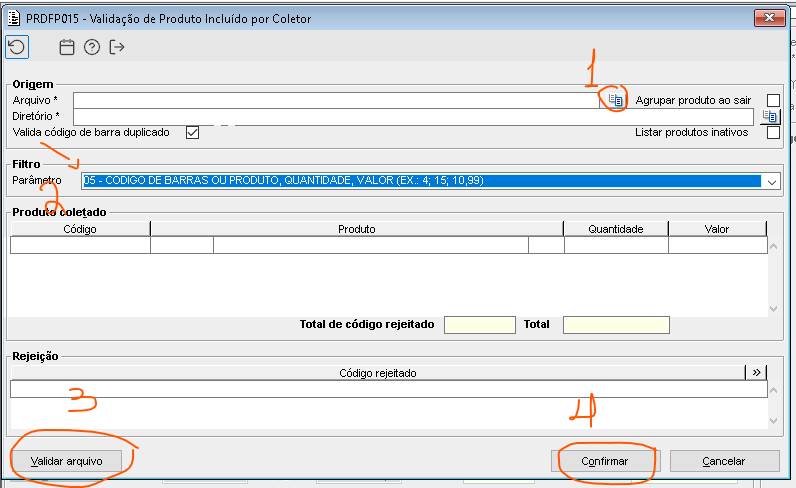Click the Quantidade column header
This screenshot has width=796, height=488.
(x=615, y=229)
